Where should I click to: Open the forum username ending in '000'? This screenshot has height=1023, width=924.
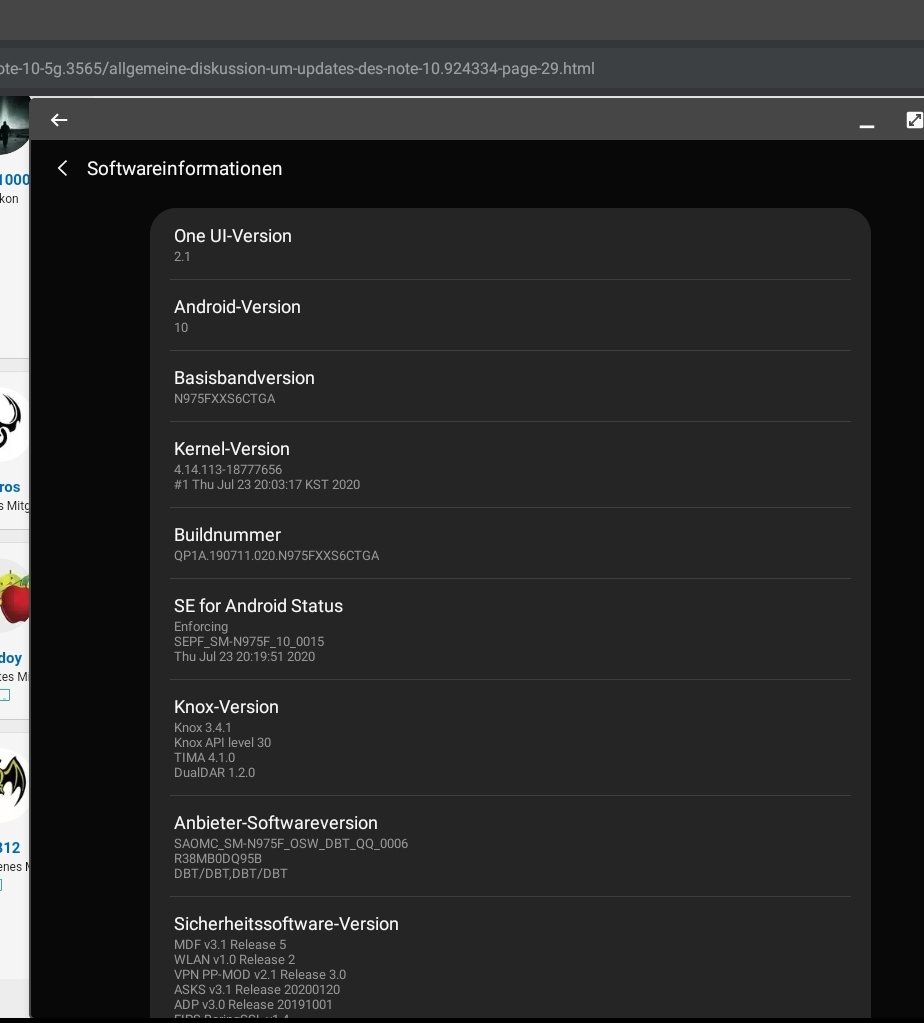pos(14,179)
